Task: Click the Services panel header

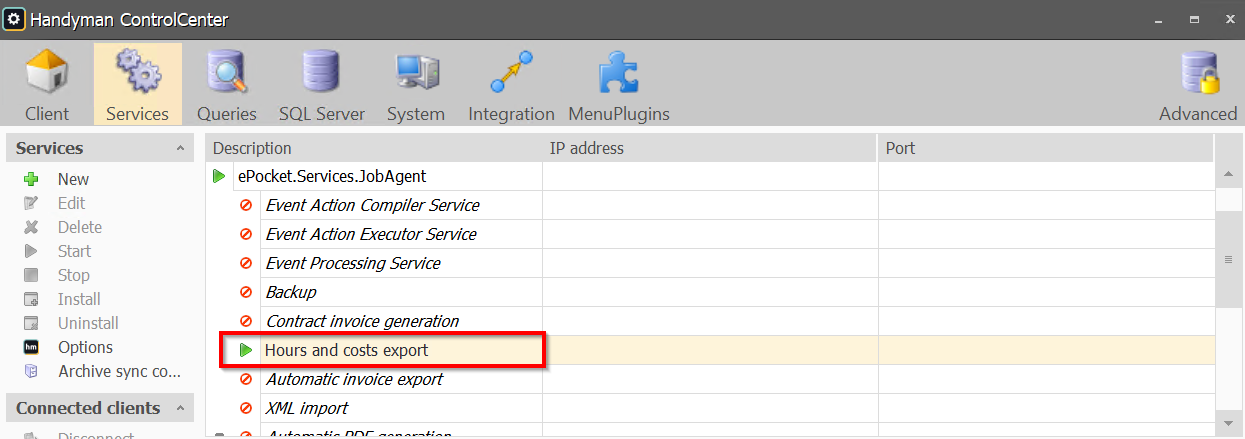Action: pyautogui.click(x=100, y=148)
